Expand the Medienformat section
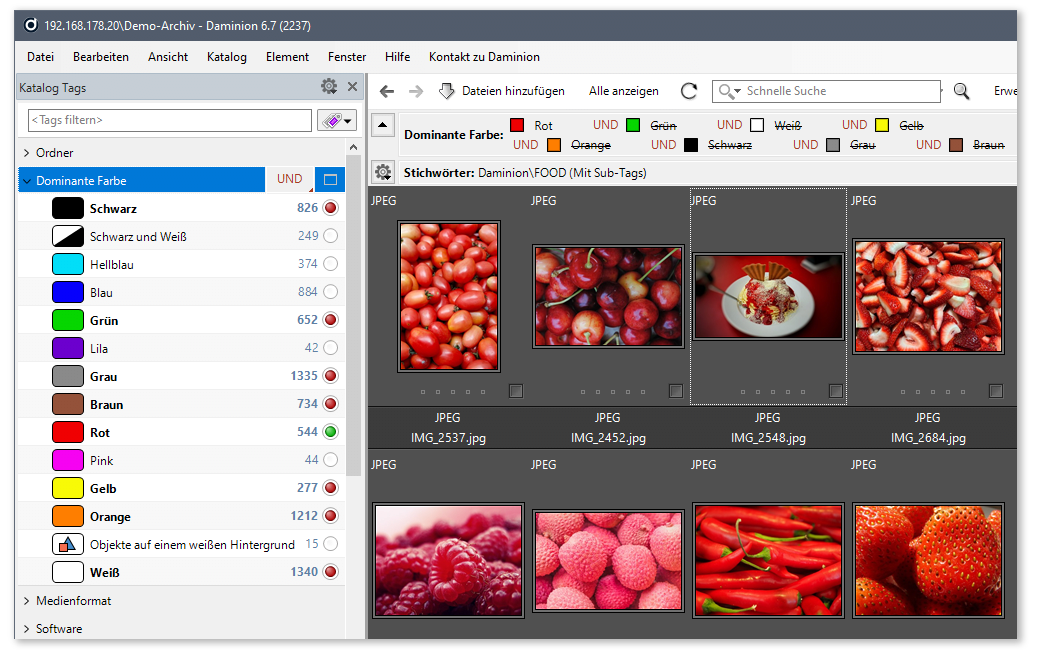Viewport: 1037px width, 659px height. click(26, 601)
